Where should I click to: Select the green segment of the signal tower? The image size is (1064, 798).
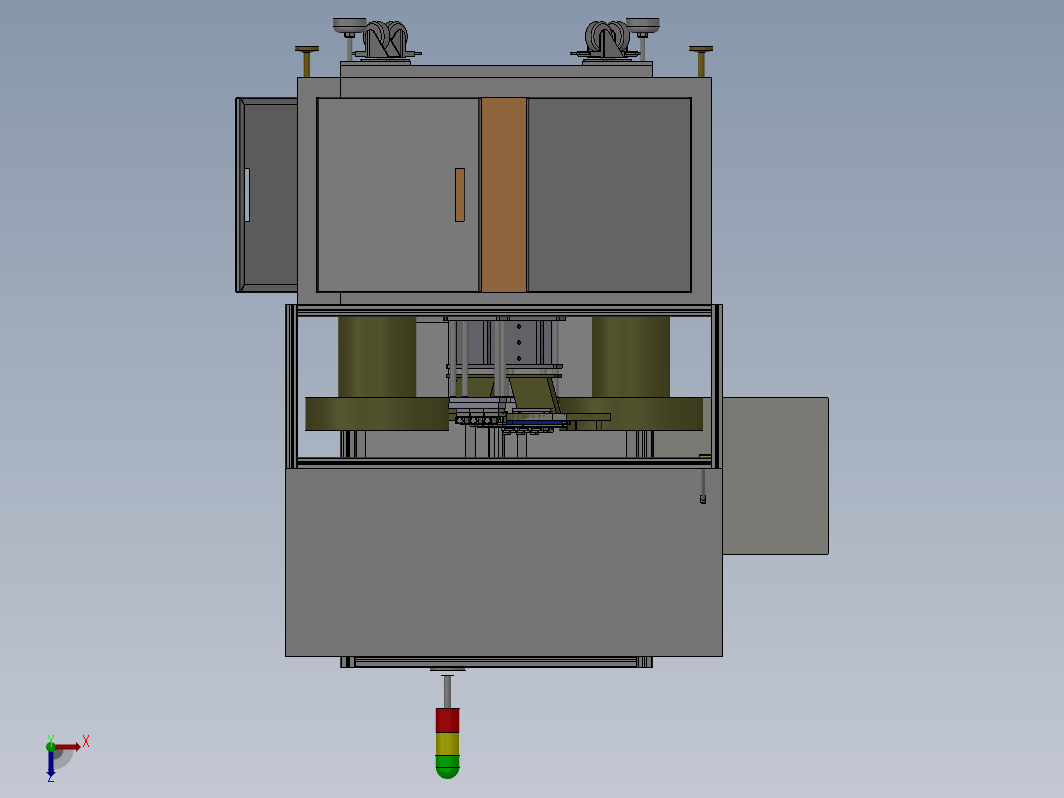coord(447,767)
